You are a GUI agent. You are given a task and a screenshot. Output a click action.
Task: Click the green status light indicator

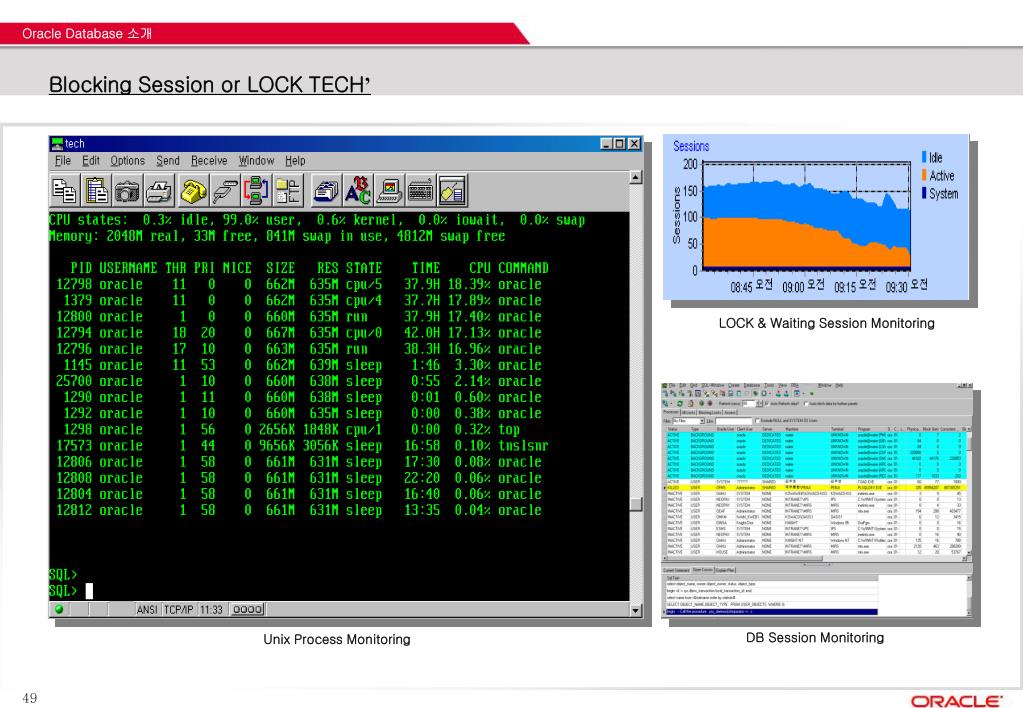pyautogui.click(x=59, y=609)
